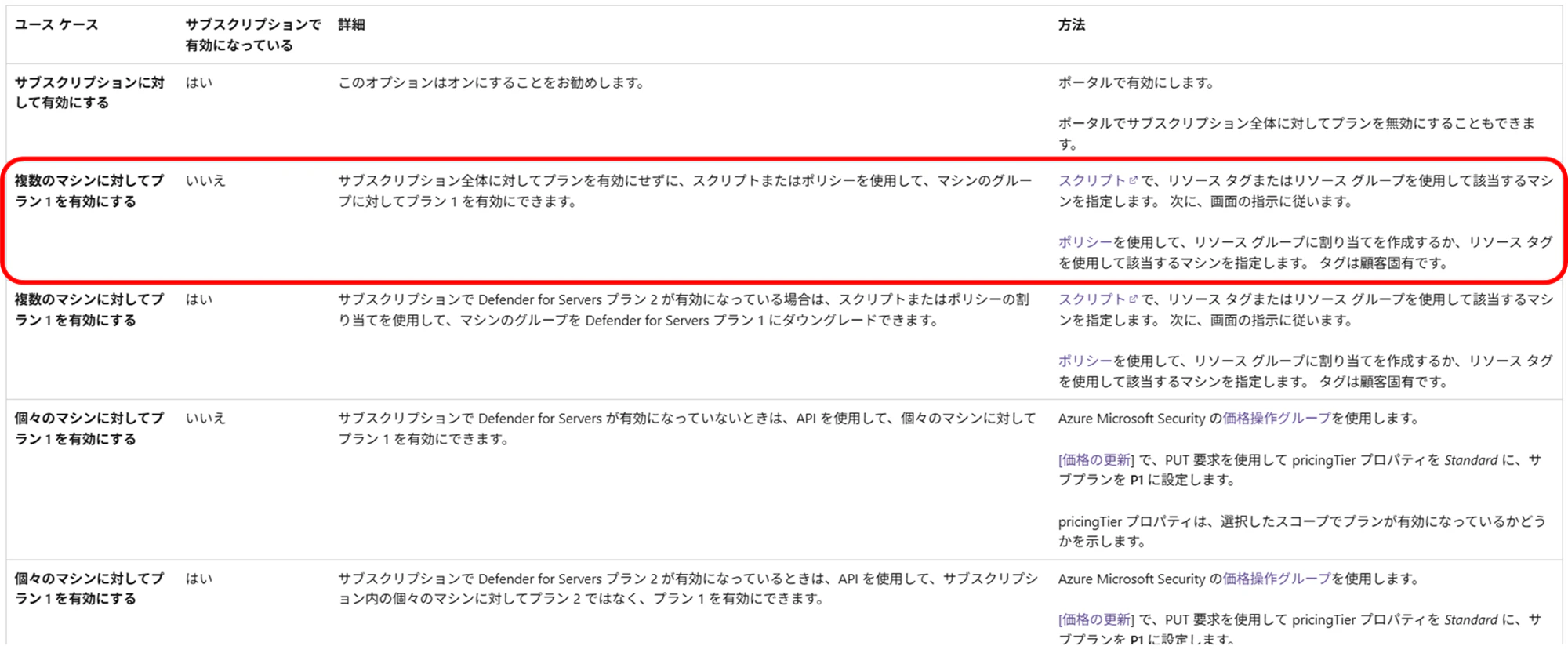1568x653 pixels.
Task: Click 複数のマシン use case title beside はい
Action: coord(89,310)
